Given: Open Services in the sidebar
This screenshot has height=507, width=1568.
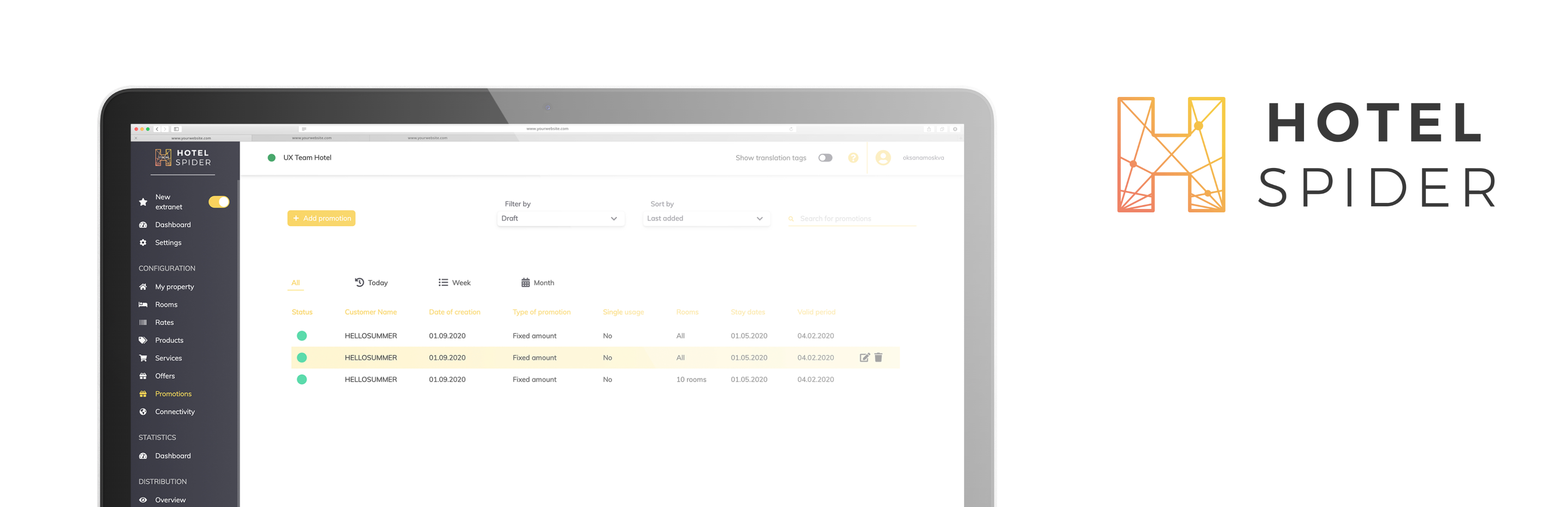Looking at the screenshot, I should [168, 358].
